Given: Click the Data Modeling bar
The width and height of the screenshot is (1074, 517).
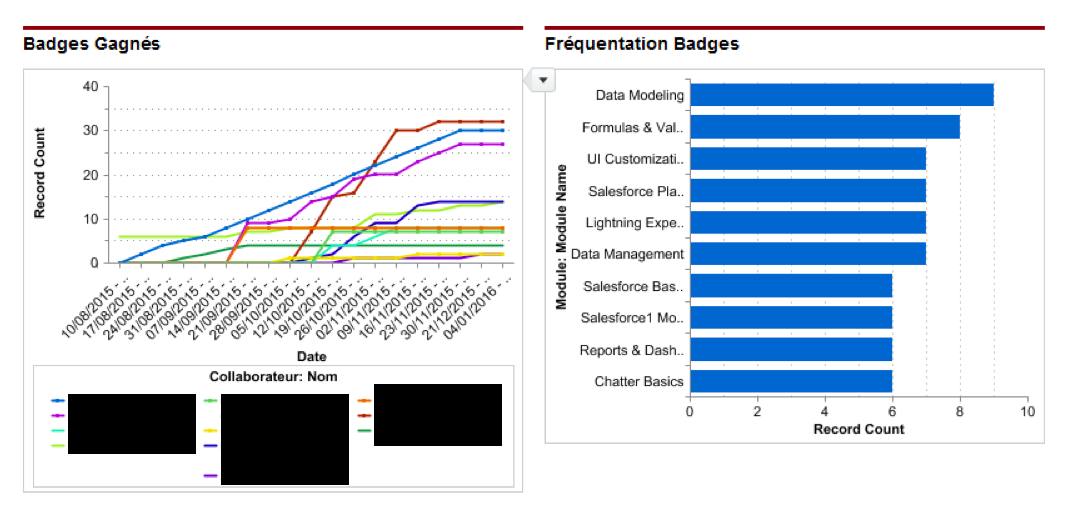Looking at the screenshot, I should click(841, 95).
